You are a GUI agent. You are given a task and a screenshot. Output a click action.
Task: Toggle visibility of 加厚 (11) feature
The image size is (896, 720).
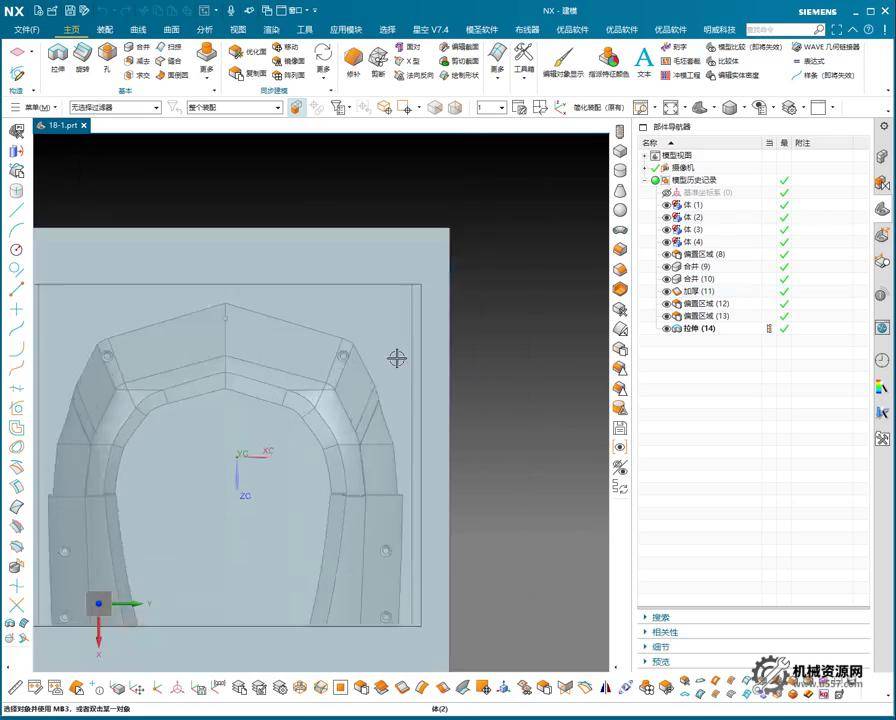tap(666, 291)
